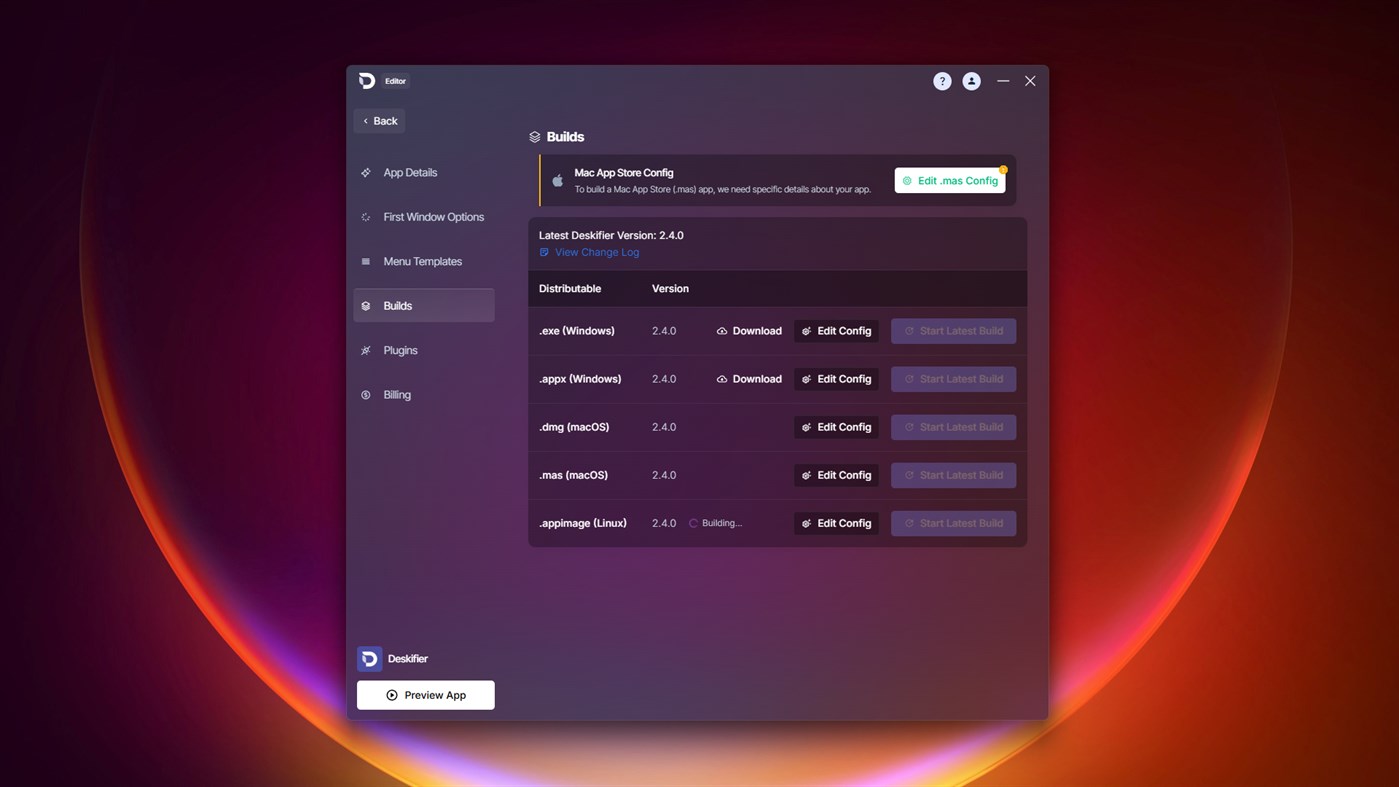Download the .exe (Windows) build
Screen dimensions: 1399x787
point(749,331)
